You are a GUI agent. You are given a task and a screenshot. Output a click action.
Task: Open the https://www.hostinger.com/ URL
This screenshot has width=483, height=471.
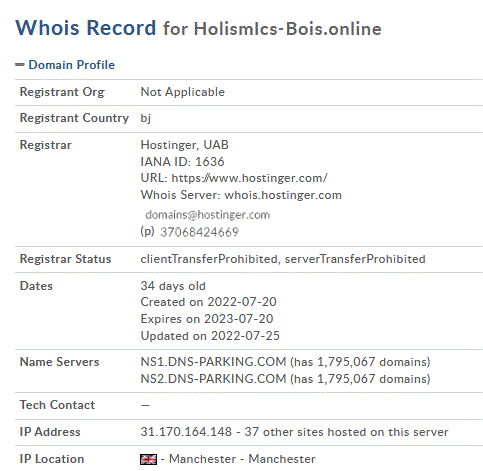click(249, 178)
